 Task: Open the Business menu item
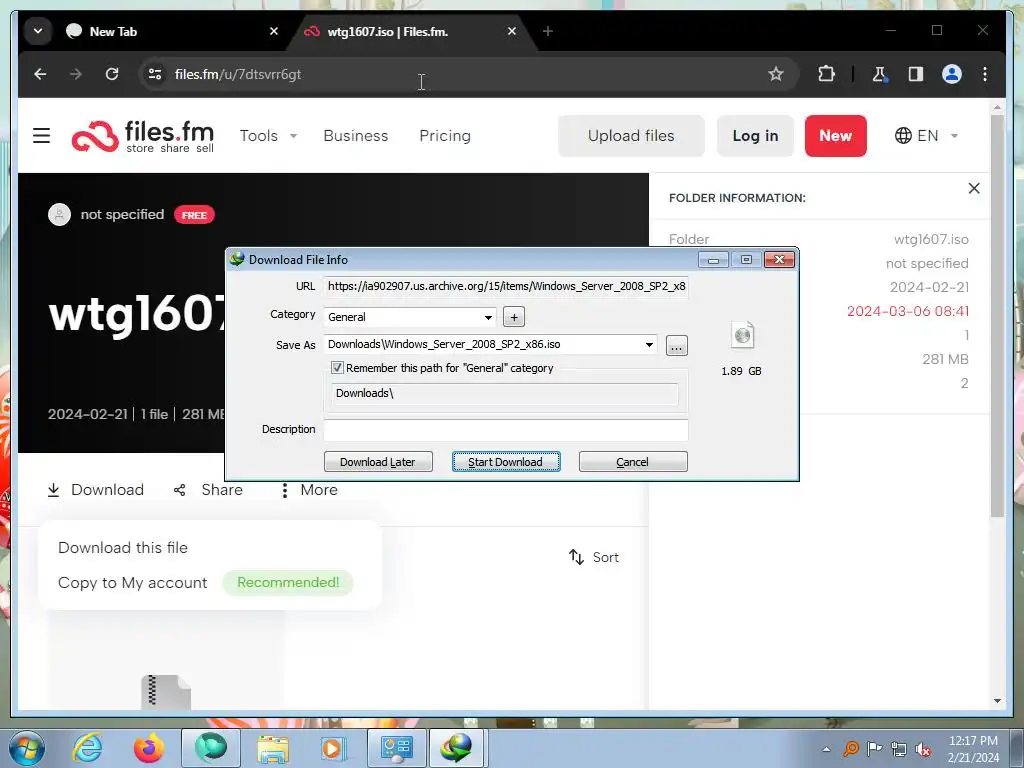coord(356,136)
